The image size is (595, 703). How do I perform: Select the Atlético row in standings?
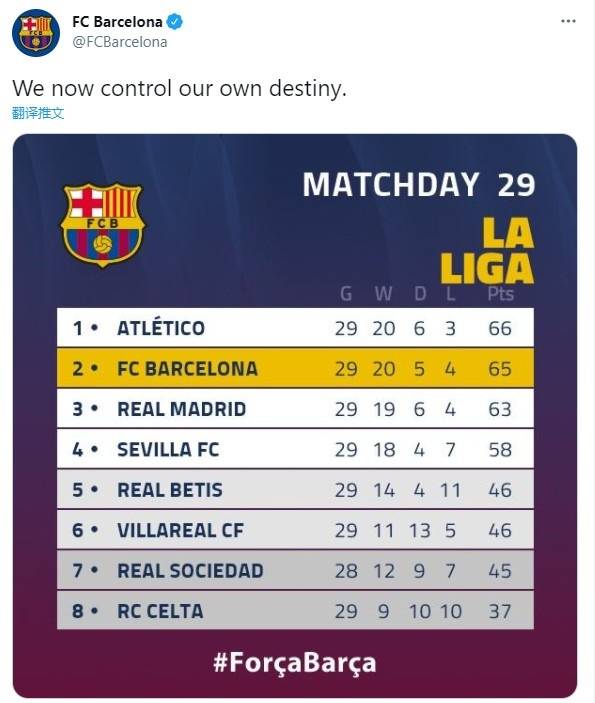click(295, 327)
